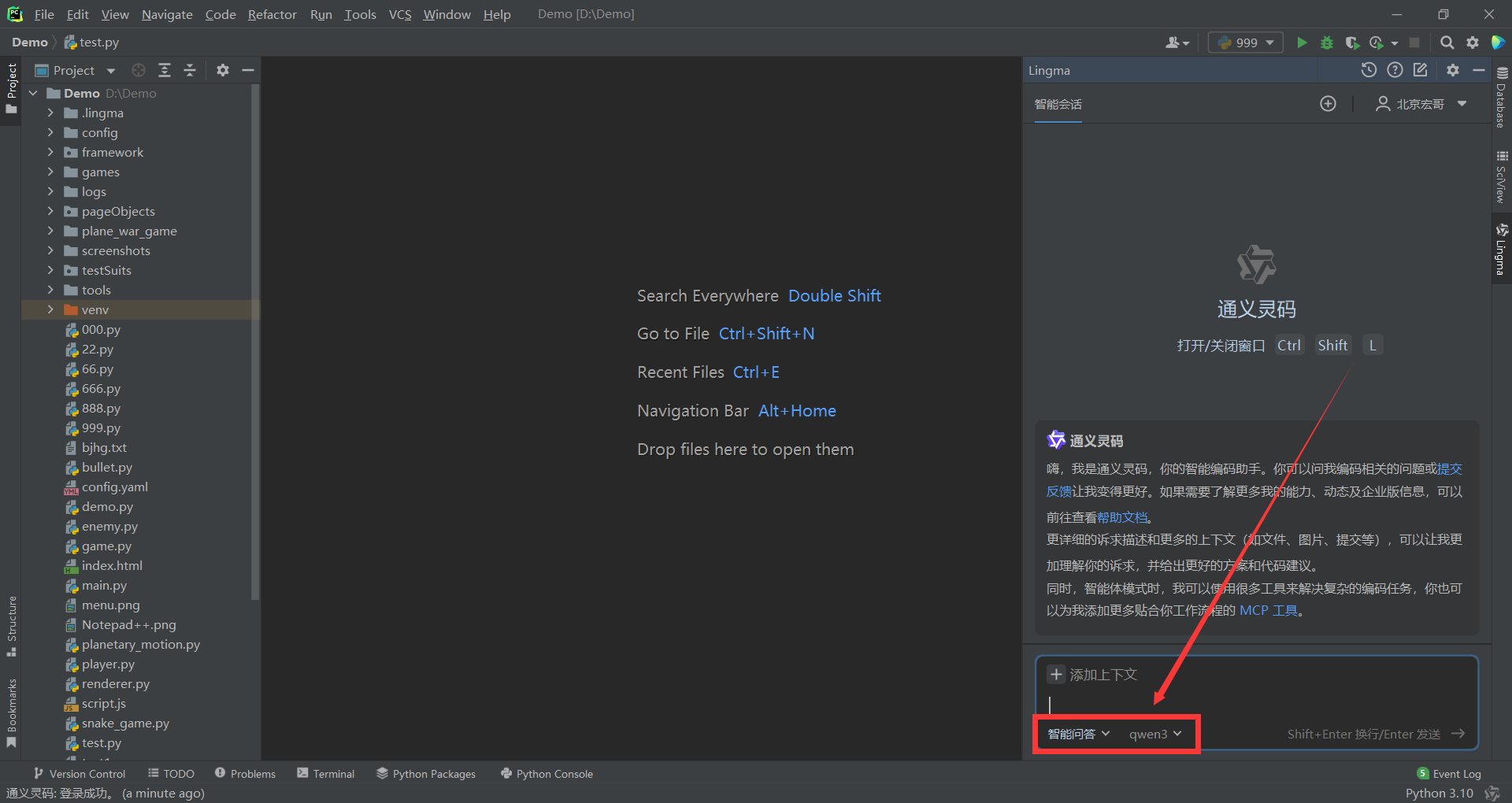Open the 999 run configuration dropdown
Image resolution: width=1512 pixels, height=803 pixels.
pos(1246,43)
